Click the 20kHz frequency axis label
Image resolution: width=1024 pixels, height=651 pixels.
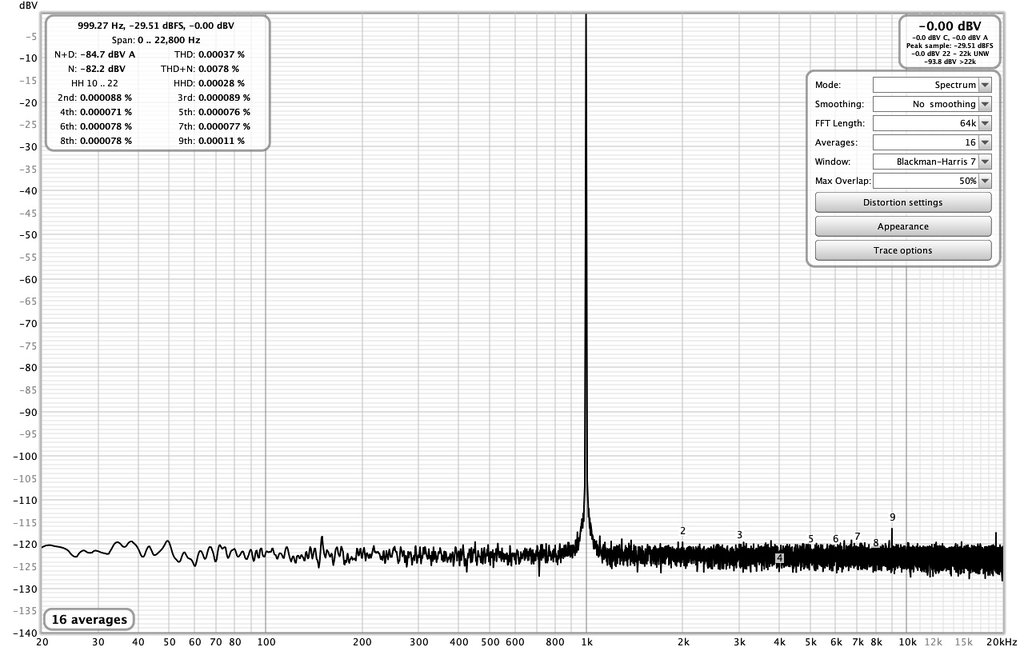coord(1002,642)
